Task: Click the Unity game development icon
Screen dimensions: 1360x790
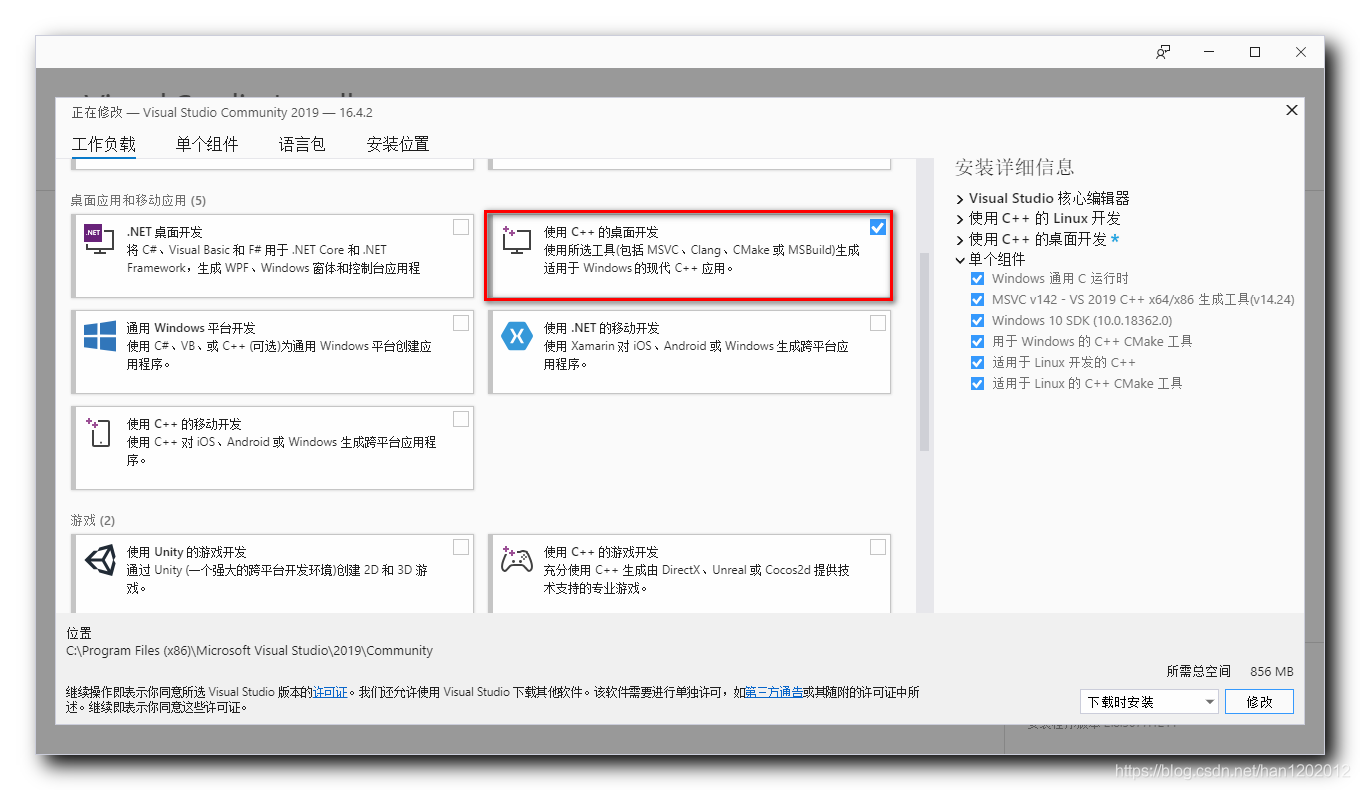Action: click(99, 560)
